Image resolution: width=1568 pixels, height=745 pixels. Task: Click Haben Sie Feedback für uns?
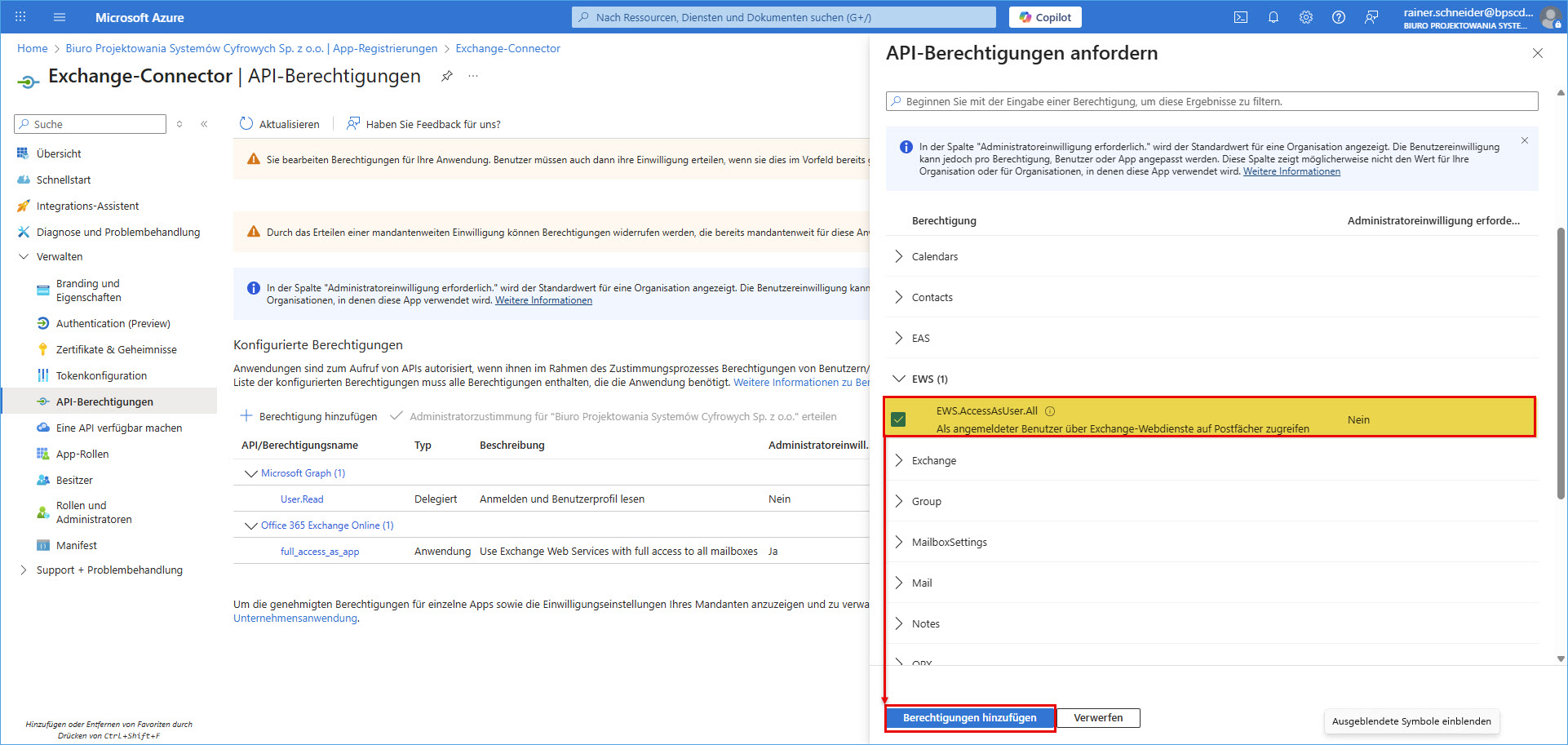click(x=423, y=124)
